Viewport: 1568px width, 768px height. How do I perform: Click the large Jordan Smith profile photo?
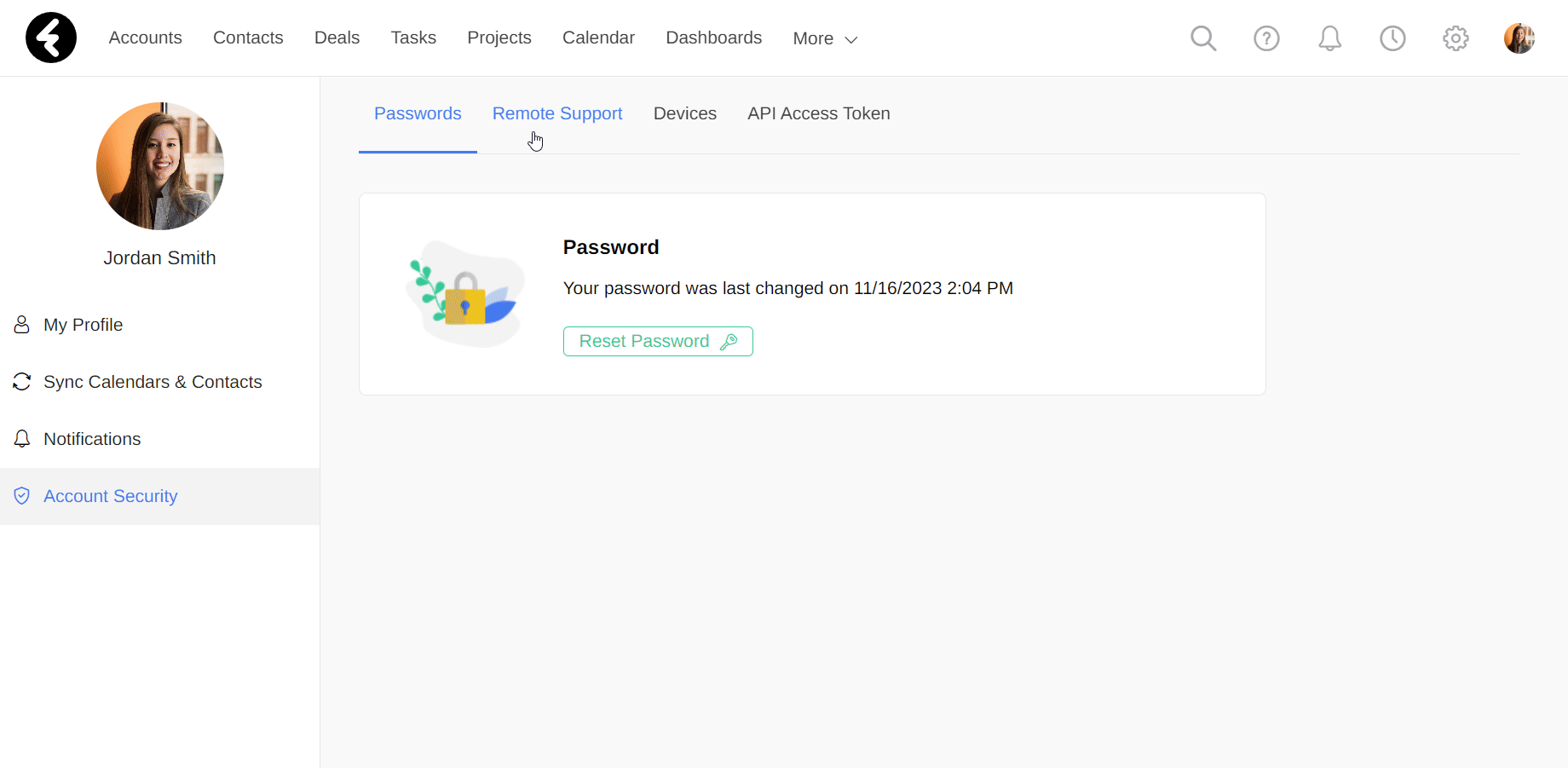[x=160, y=166]
